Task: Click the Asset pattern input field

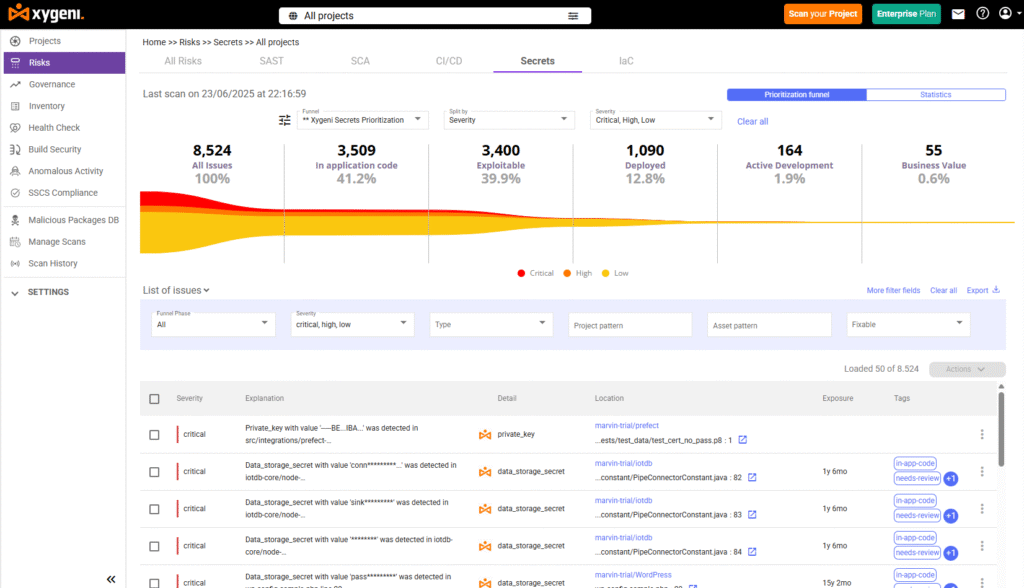Action: coord(769,325)
